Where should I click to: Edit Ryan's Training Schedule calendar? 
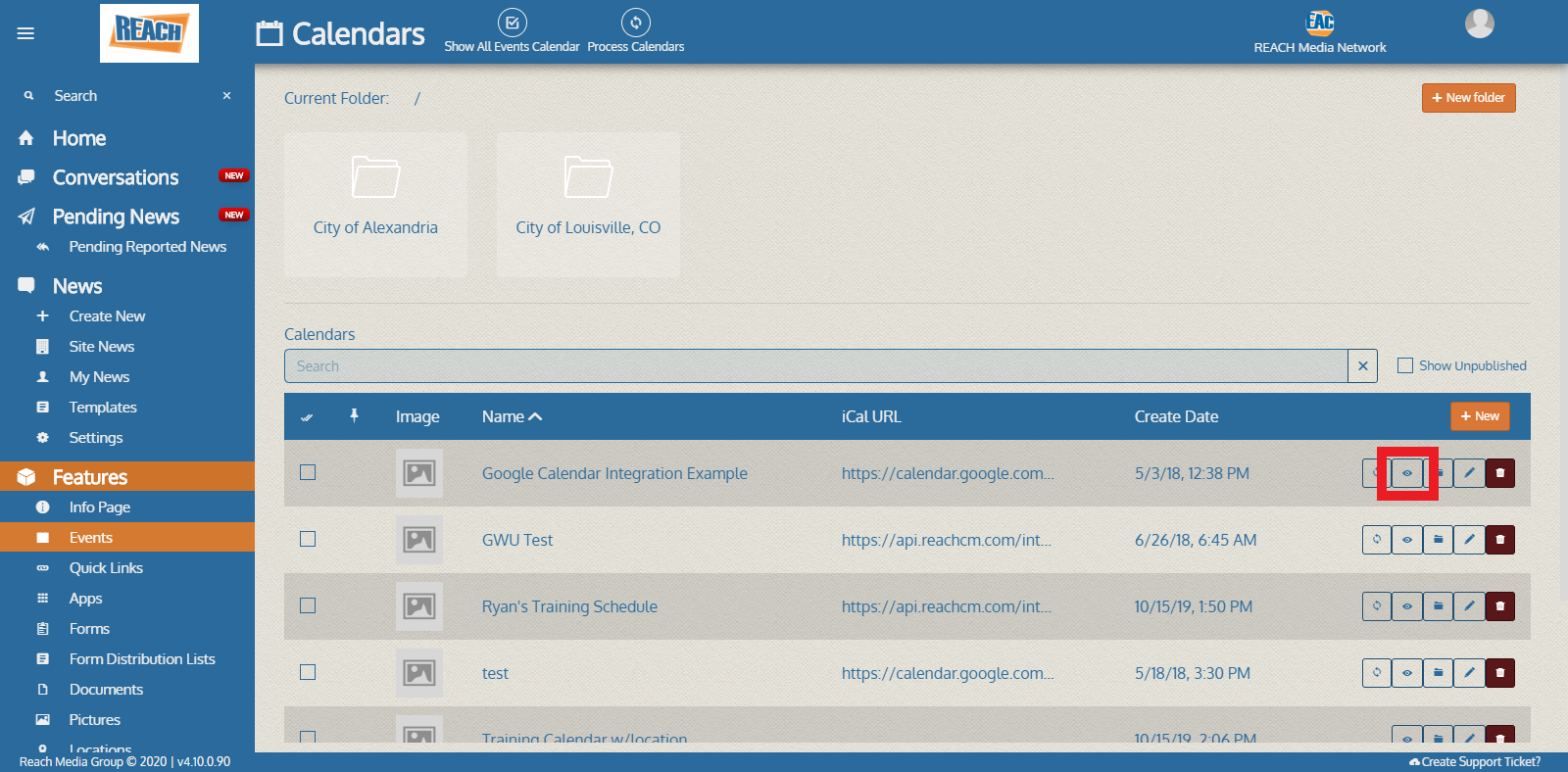(1469, 606)
